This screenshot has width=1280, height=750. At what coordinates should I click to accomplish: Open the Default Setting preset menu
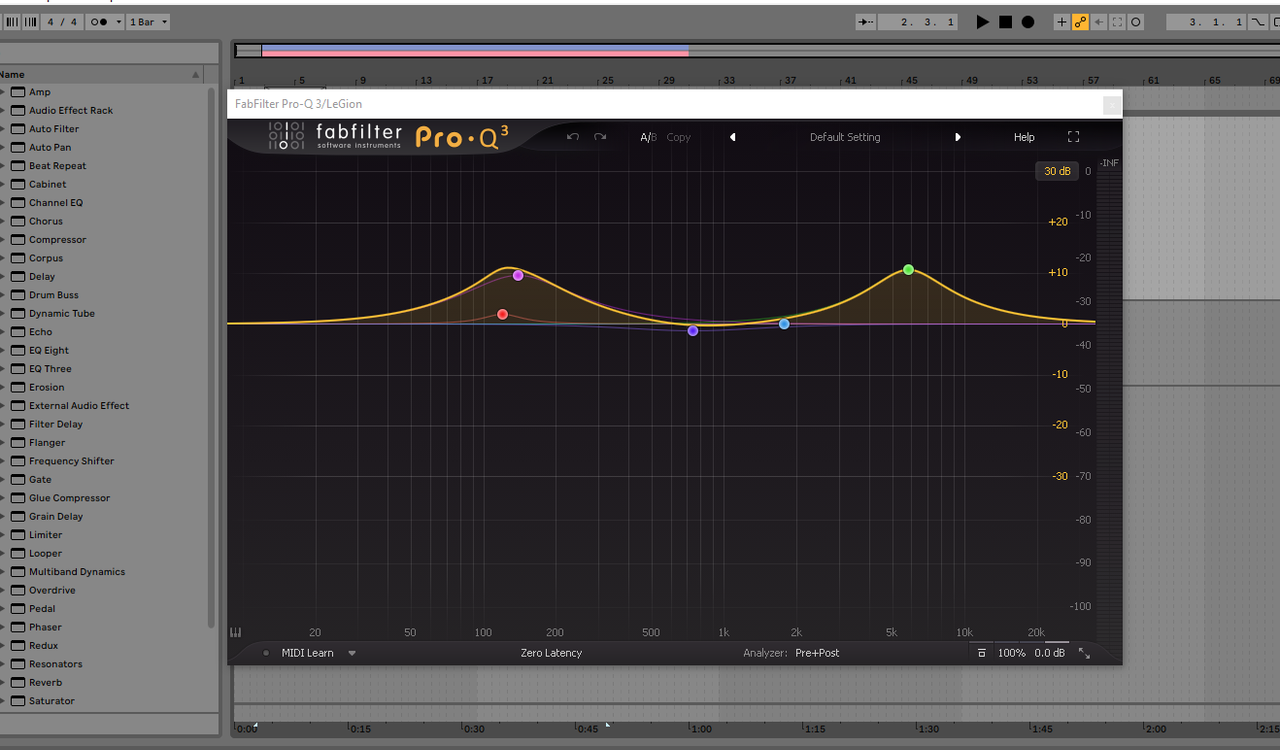(x=845, y=137)
